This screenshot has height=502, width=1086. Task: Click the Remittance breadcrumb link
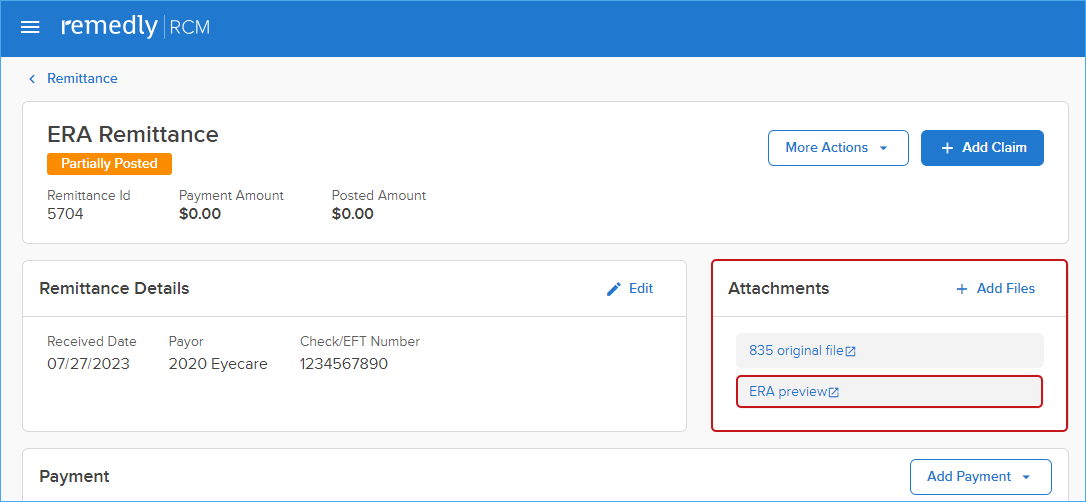tap(82, 78)
